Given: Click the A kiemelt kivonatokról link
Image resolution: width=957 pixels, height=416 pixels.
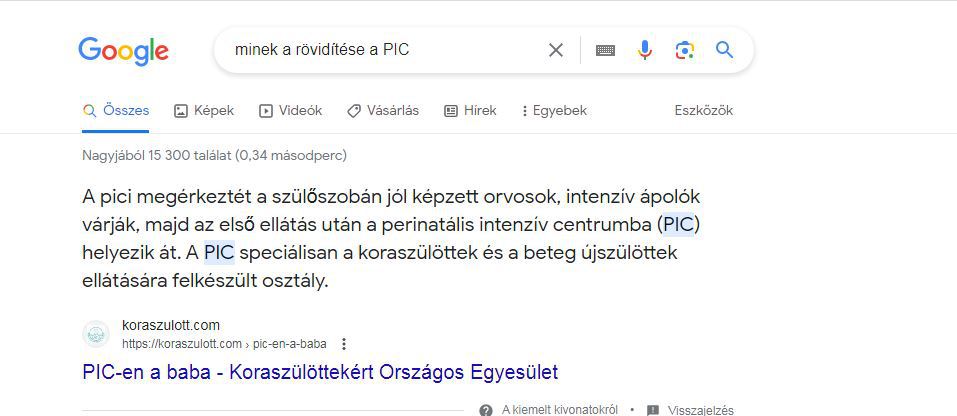Looking at the screenshot, I should pos(559,410).
